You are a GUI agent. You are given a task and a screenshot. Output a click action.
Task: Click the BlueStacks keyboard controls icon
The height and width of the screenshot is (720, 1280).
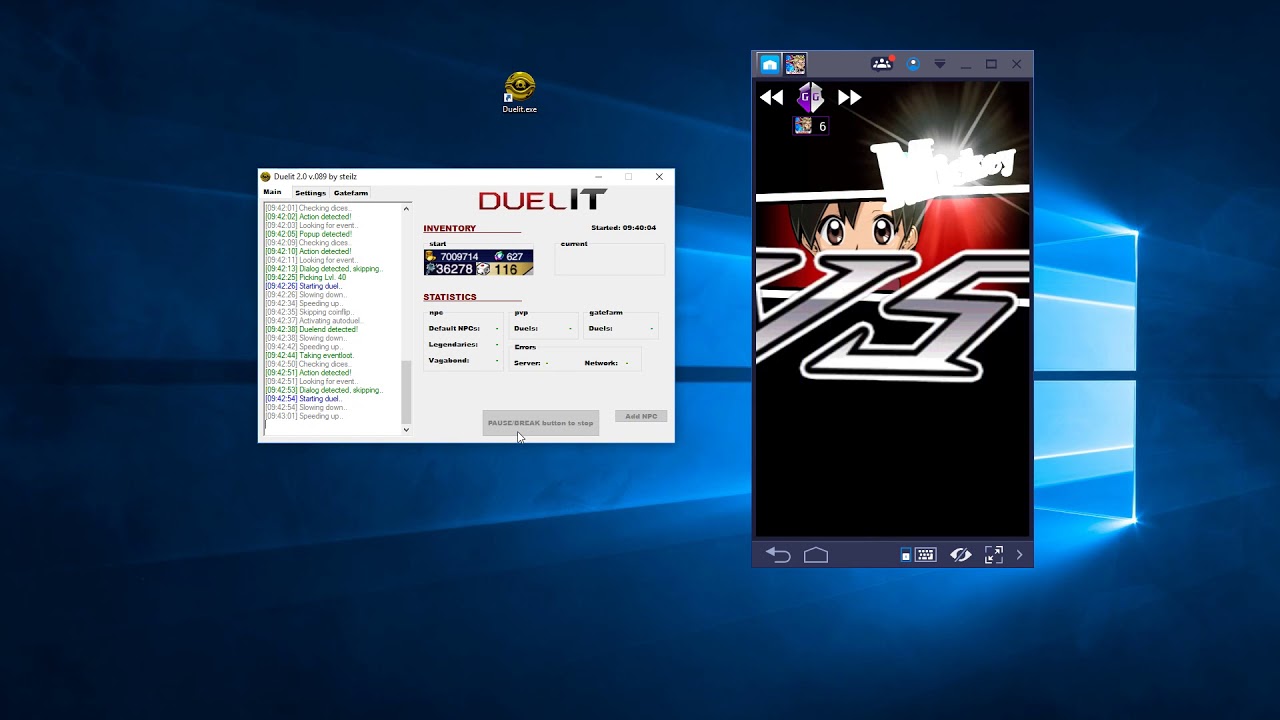926,555
